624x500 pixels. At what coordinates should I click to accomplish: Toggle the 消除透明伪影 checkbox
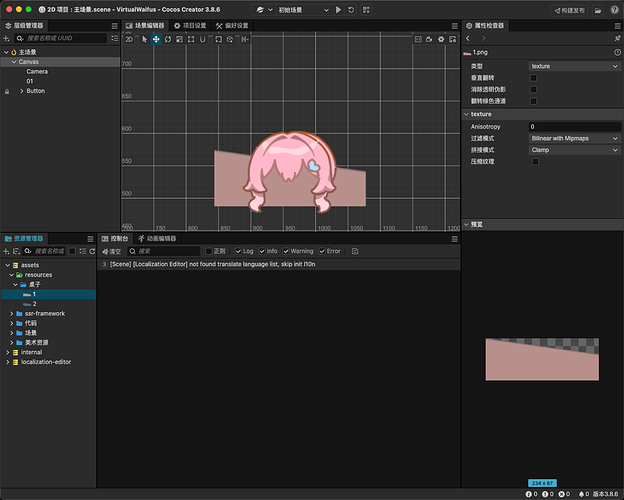pos(533,90)
